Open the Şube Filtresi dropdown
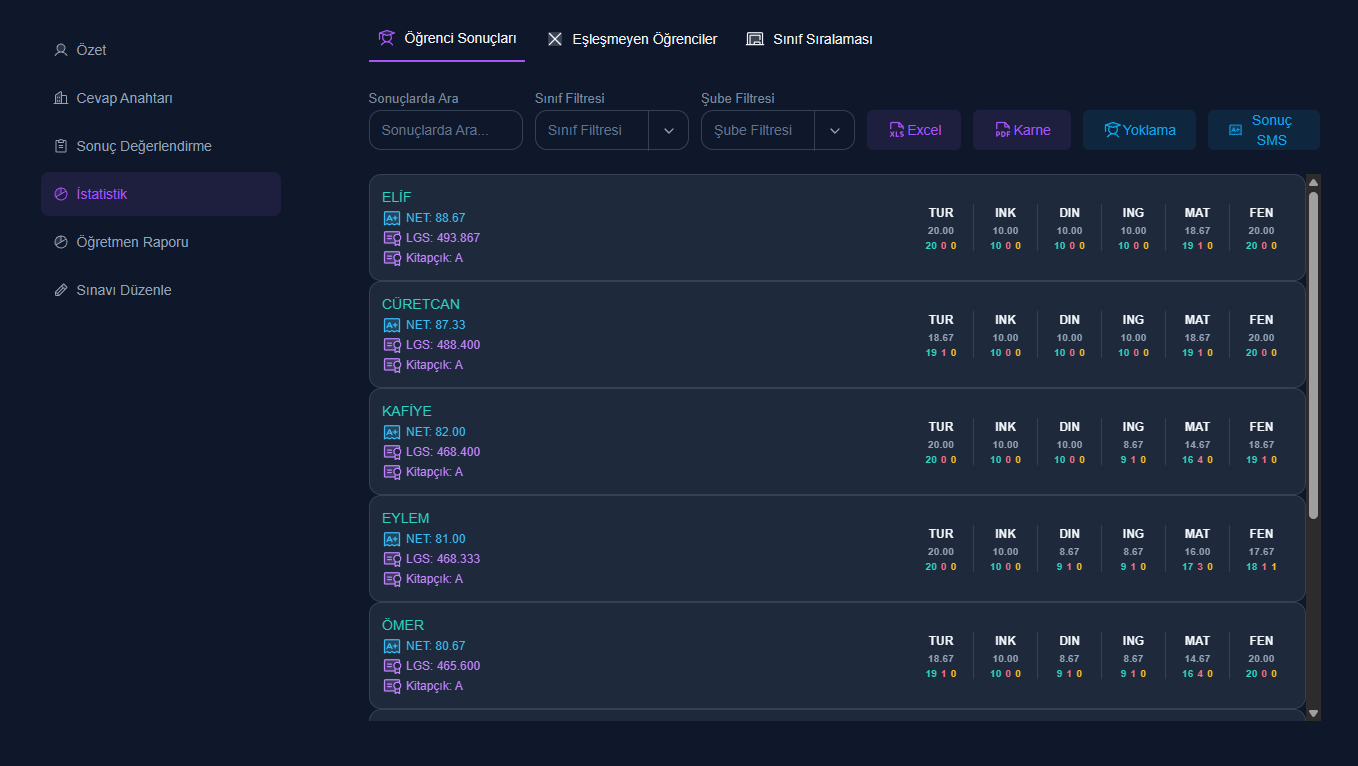This screenshot has height=766, width=1358. [778, 130]
